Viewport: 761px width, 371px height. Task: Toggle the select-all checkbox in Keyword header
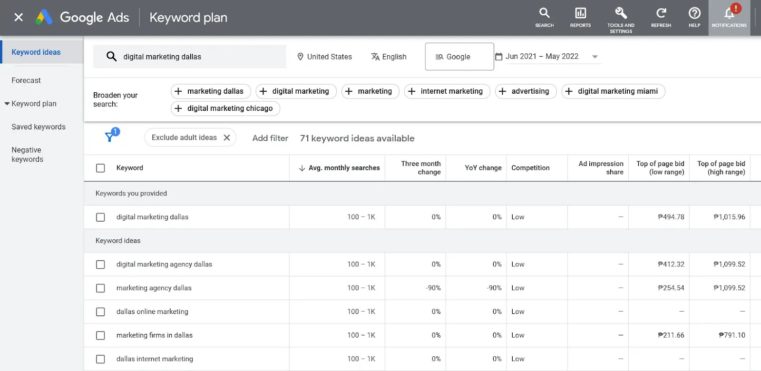tap(100, 168)
